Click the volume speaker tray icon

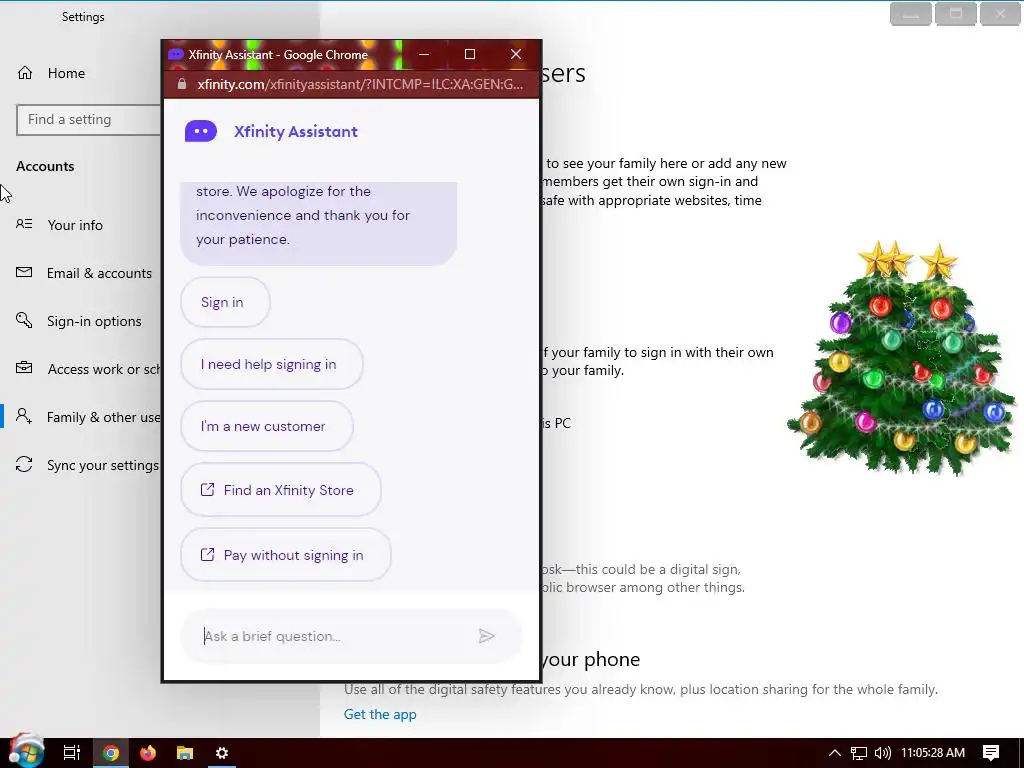click(883, 753)
